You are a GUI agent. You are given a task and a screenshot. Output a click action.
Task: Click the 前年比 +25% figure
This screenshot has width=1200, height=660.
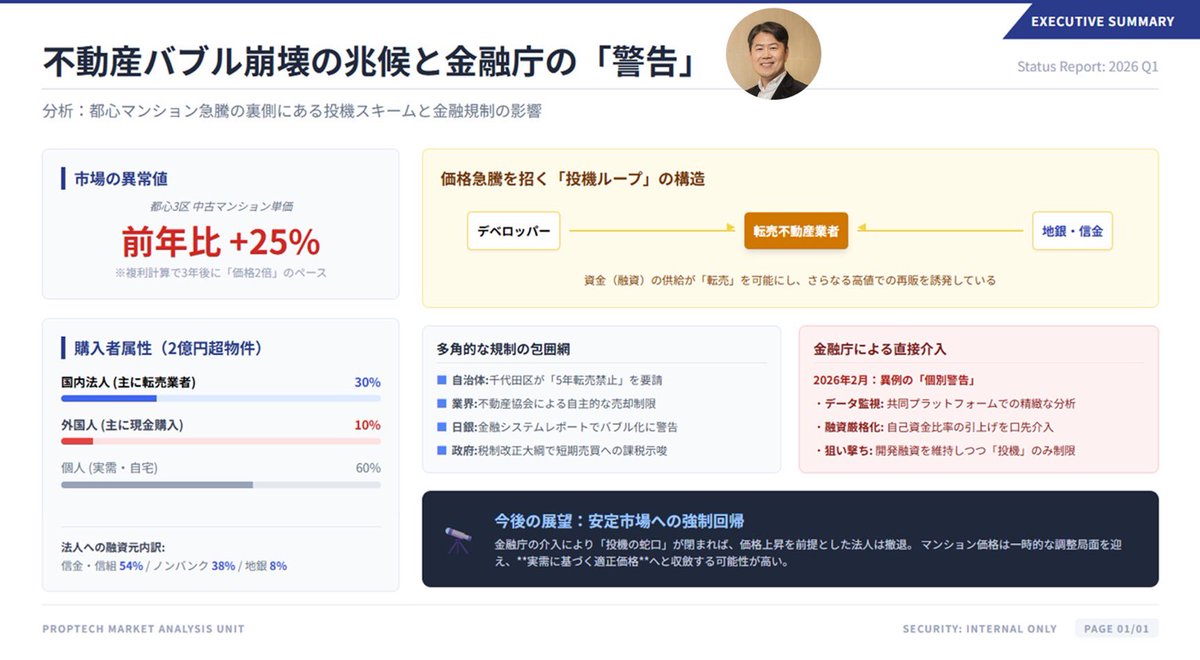[x=219, y=243]
